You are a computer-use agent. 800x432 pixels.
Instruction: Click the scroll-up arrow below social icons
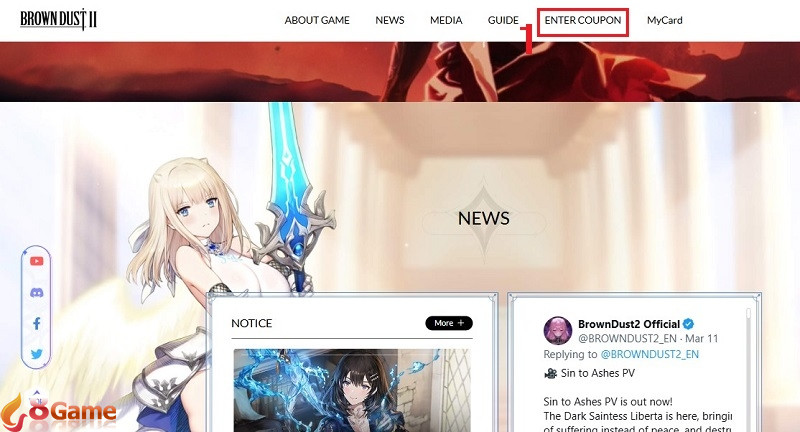tap(37, 392)
